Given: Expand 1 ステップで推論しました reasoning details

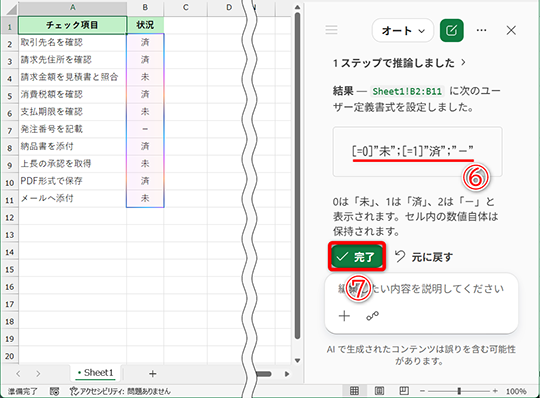Looking at the screenshot, I should point(399,63).
